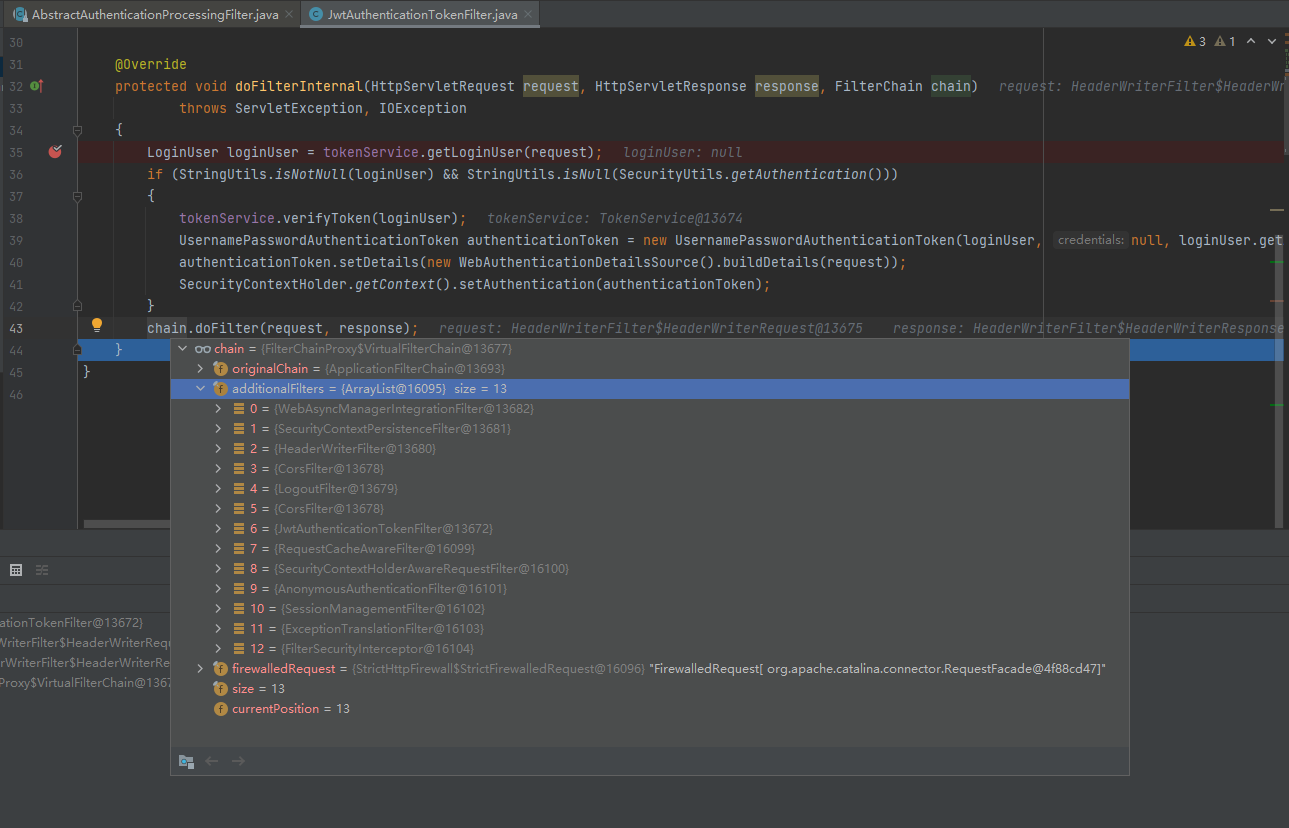Screen dimensions: 1289x828
Task: Click the fold end marker at line 42
Action: 77,306
